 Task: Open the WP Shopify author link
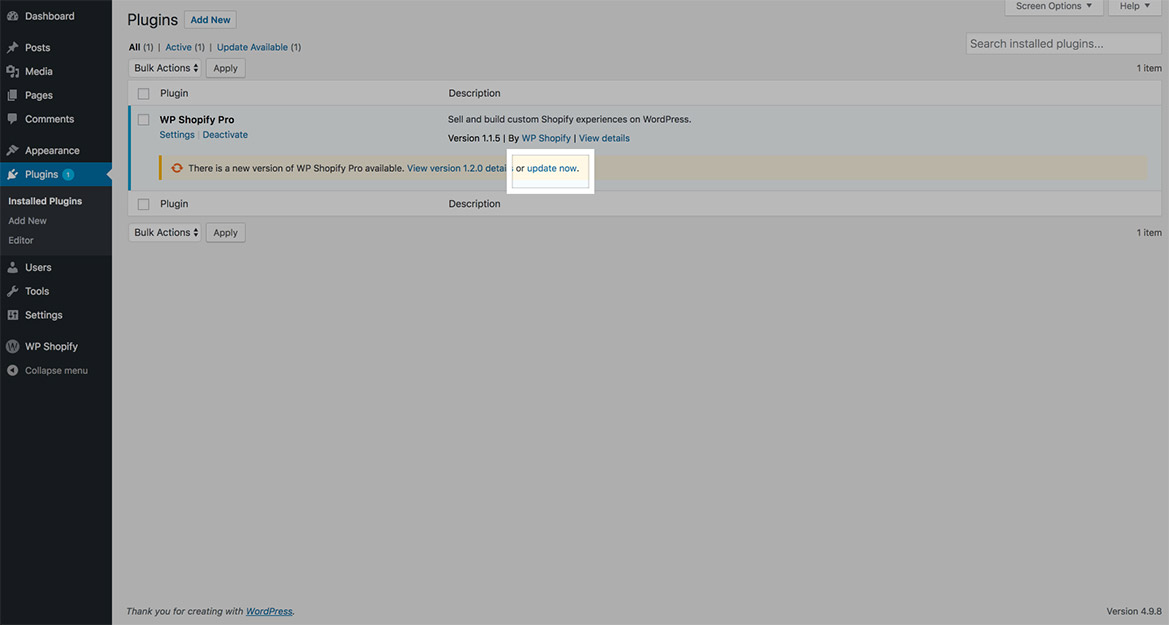point(546,138)
